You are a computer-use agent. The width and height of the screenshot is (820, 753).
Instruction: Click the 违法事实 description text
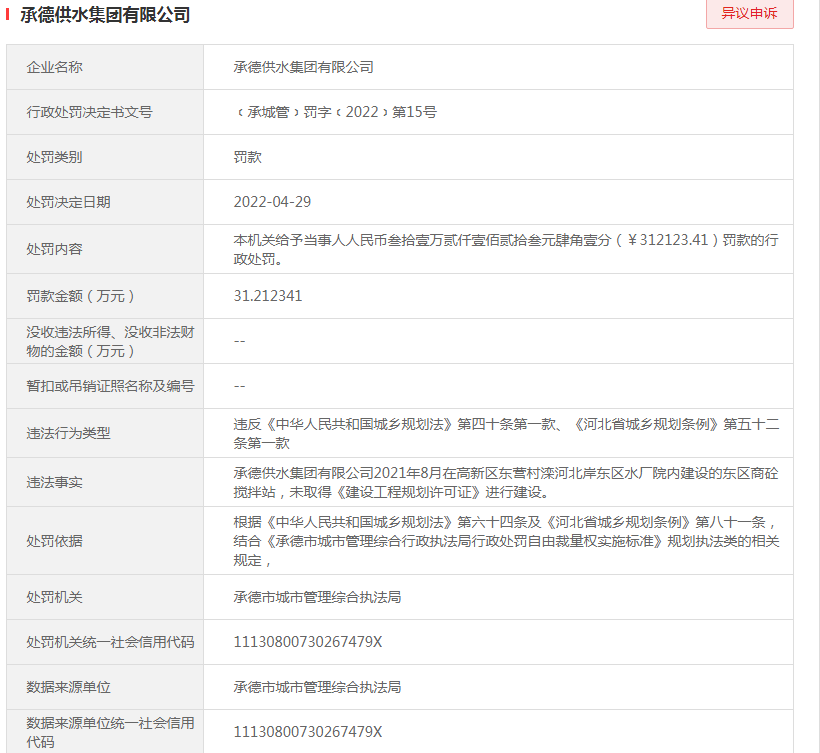click(505, 482)
